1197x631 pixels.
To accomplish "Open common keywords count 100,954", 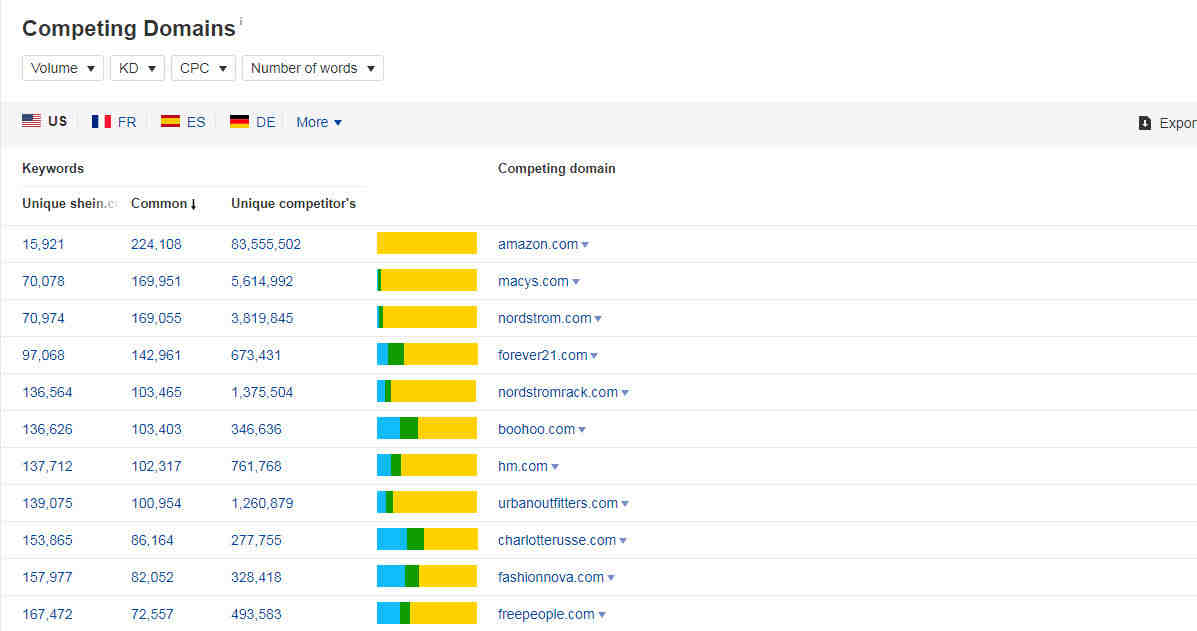I will pos(156,504).
